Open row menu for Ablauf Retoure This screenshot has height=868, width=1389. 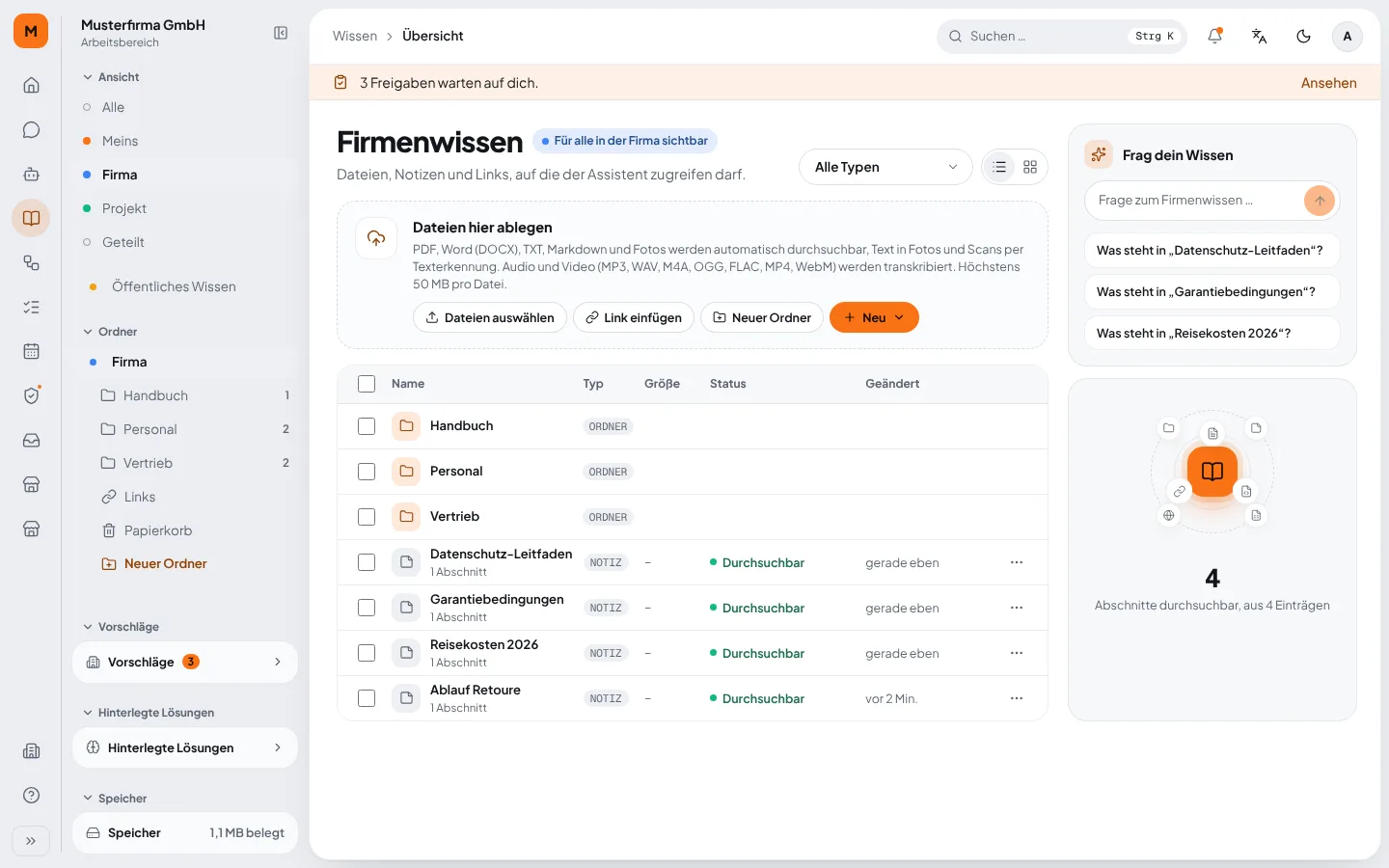pyautogui.click(x=1017, y=698)
